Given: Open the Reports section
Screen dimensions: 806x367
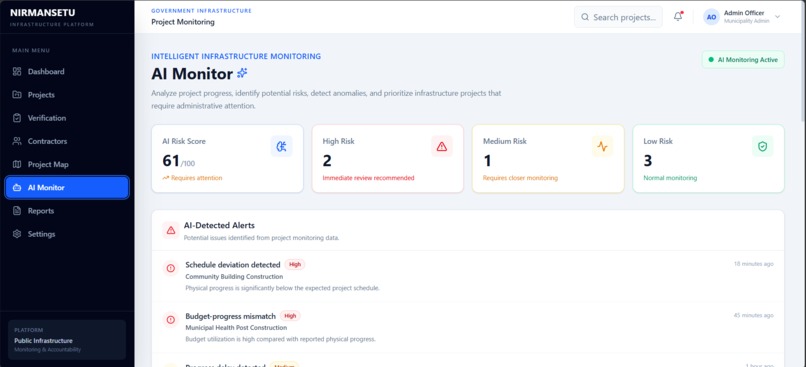Looking at the screenshot, I should 67,211.
